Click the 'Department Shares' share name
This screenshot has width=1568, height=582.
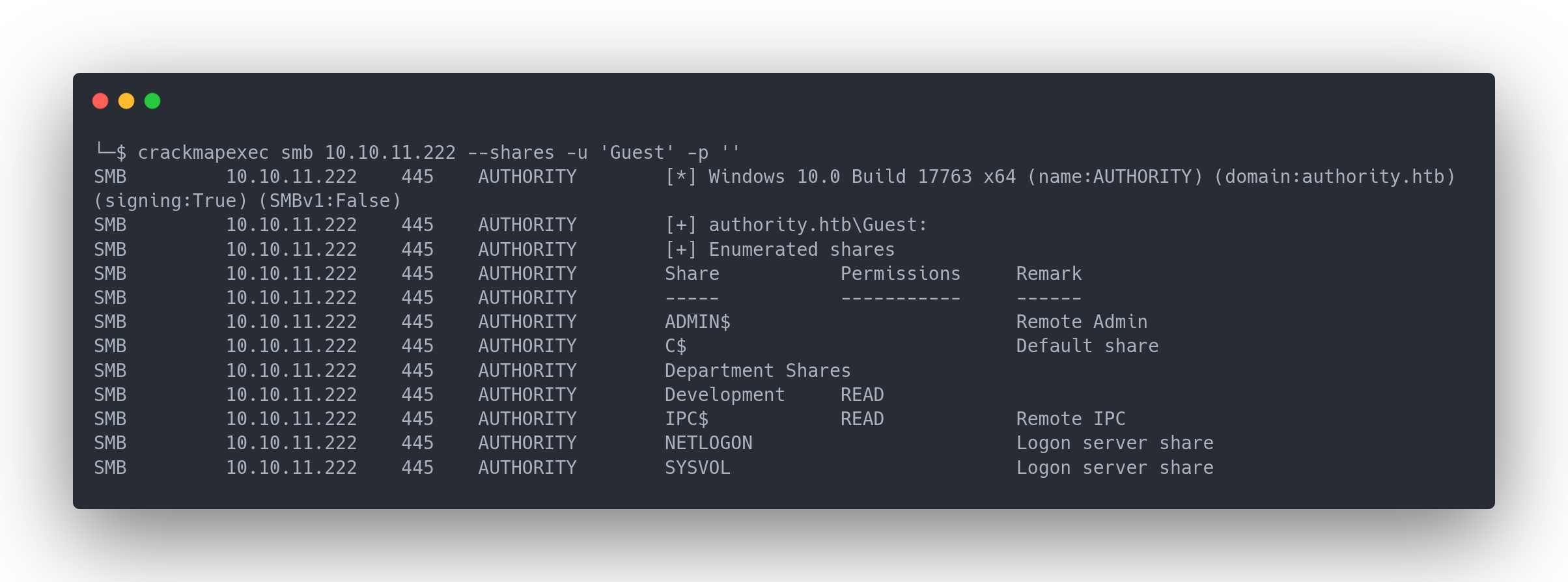[757, 370]
